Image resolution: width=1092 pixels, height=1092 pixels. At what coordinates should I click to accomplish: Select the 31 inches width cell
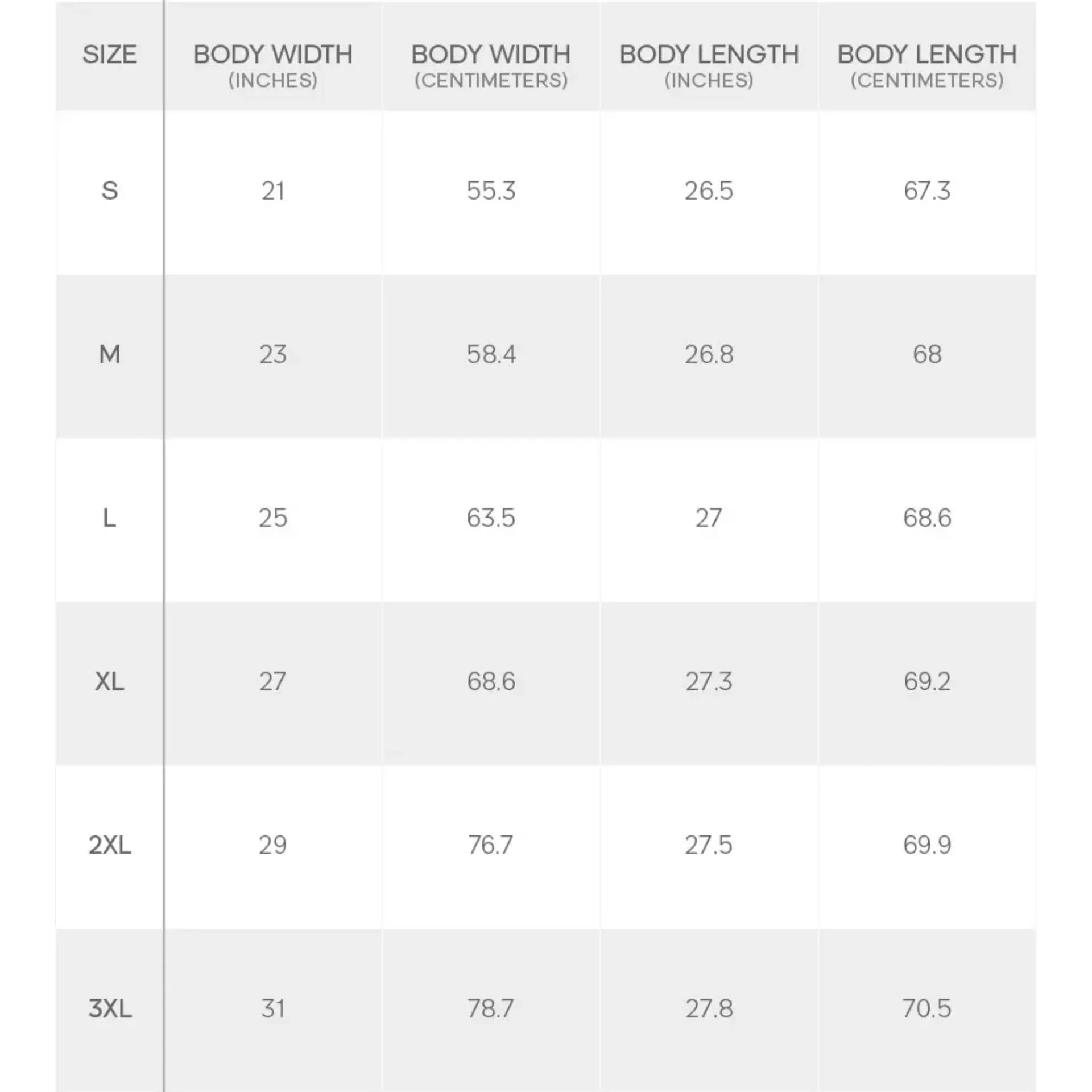tap(273, 1008)
